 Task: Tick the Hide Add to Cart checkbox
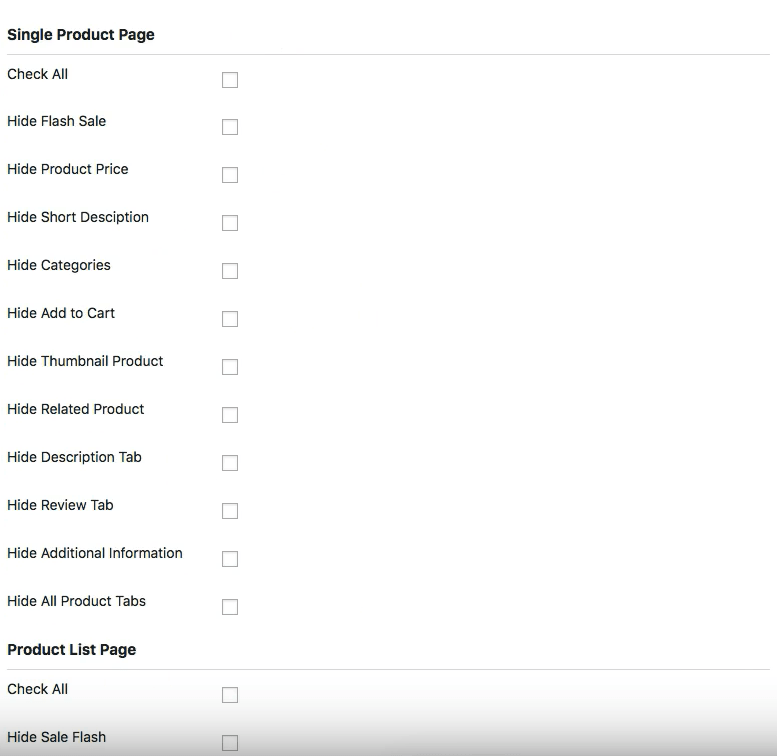pyautogui.click(x=230, y=319)
